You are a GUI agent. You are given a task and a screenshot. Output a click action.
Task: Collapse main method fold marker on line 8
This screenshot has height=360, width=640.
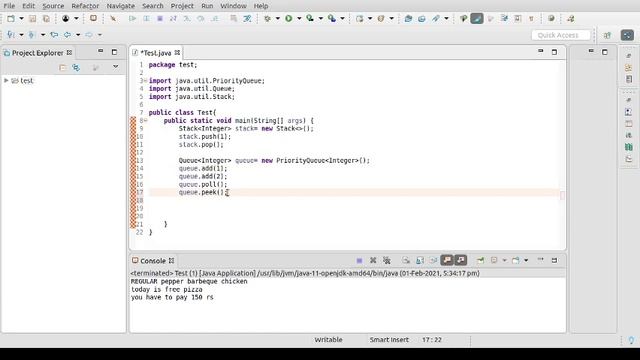click(x=145, y=121)
